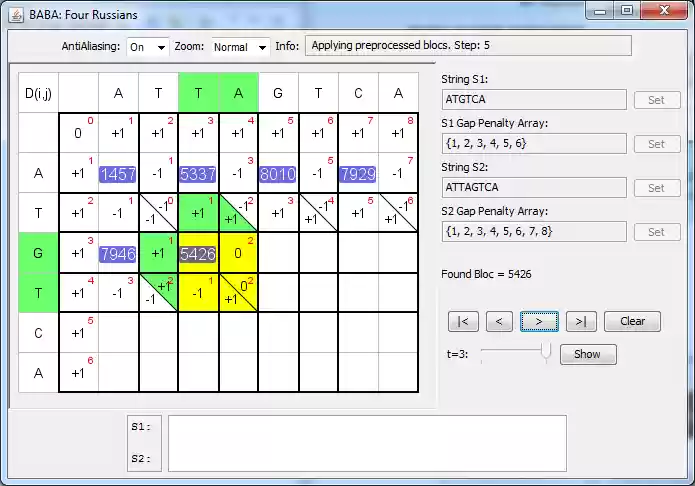Screen dimensions: 695x486
Task: Click the C row header cell
Action: [x=38, y=333]
